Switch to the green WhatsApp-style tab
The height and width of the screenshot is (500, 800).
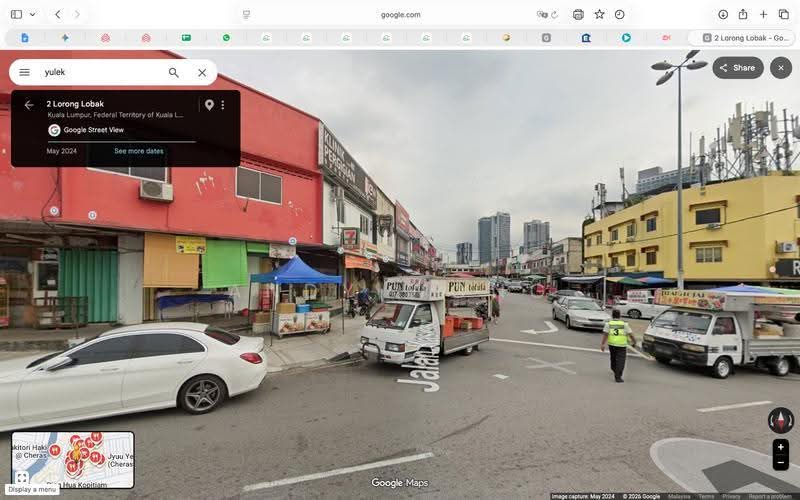[226, 38]
